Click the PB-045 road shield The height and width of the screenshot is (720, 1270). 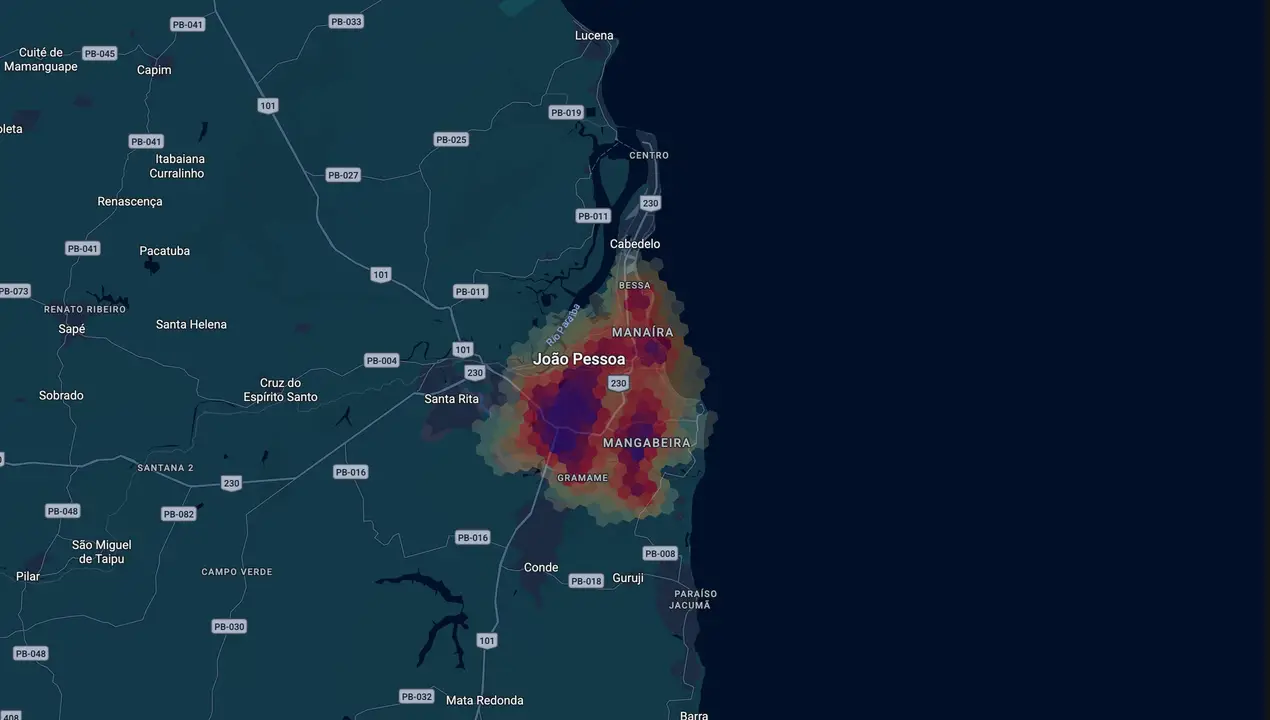100,54
